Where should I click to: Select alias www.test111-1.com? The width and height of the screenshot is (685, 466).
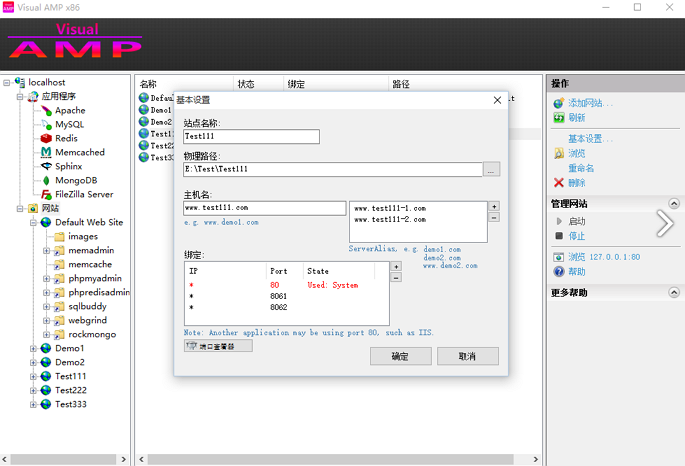pos(390,208)
